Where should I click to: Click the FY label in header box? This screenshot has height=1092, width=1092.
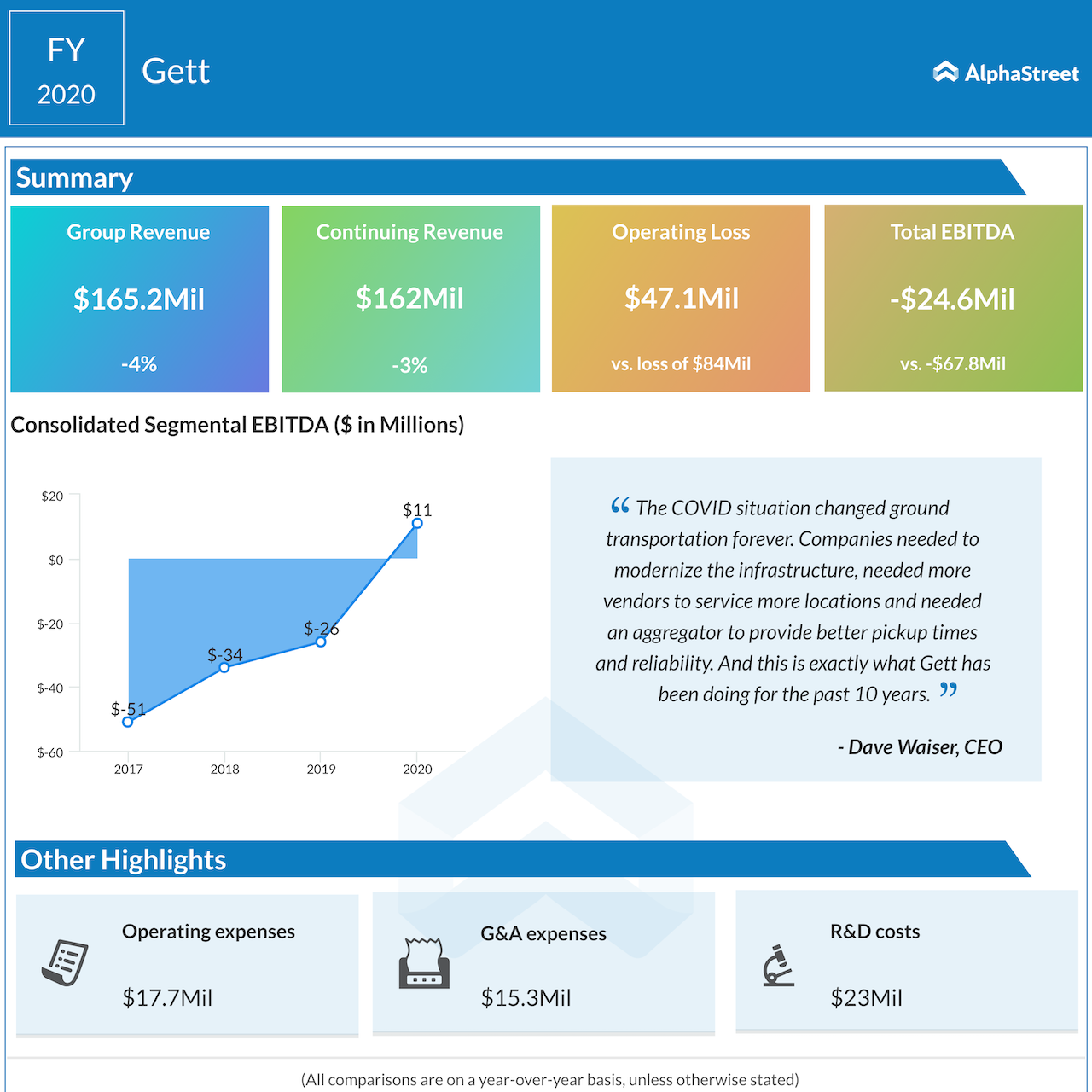(x=67, y=50)
